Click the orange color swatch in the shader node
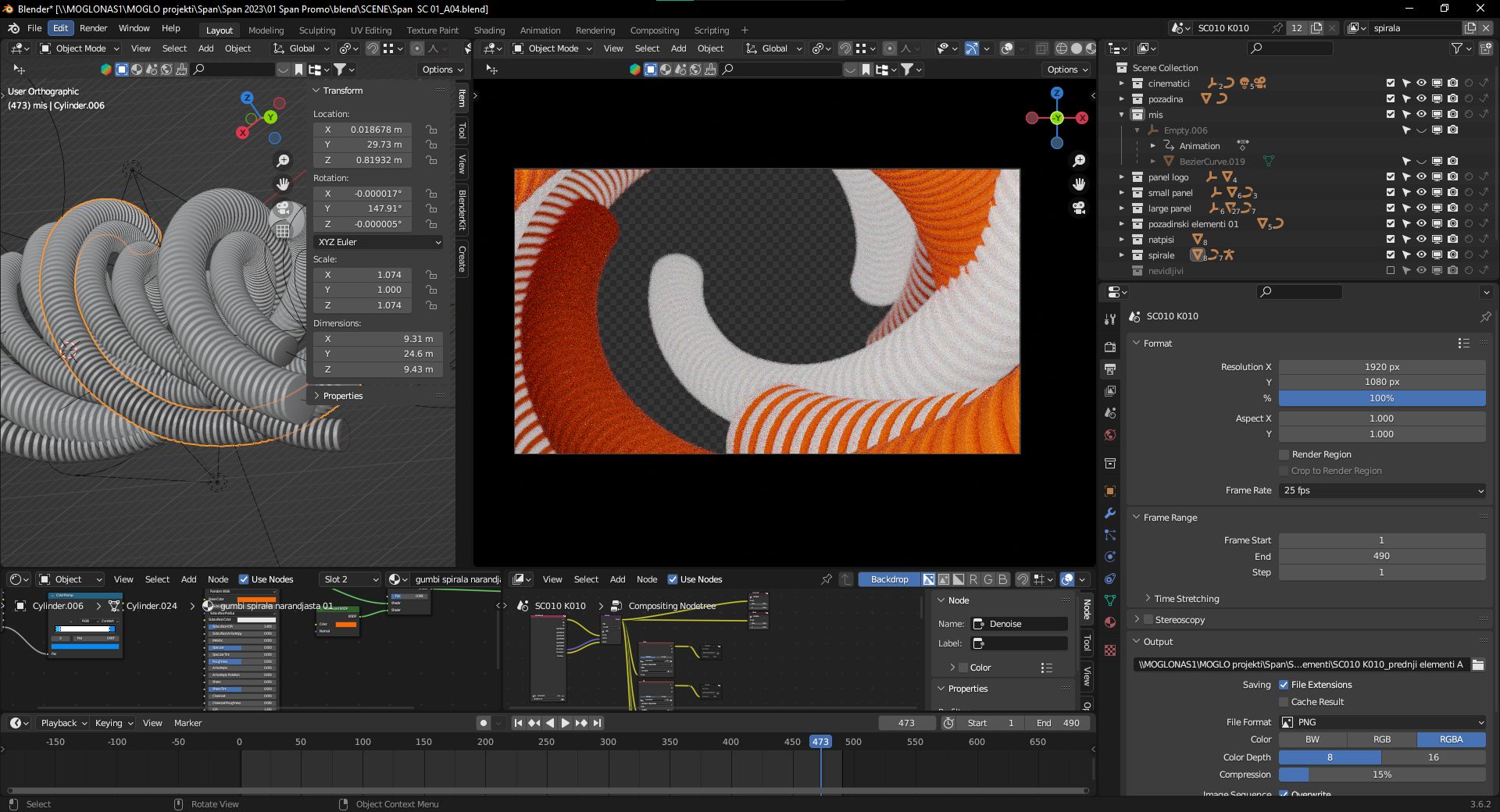This screenshot has height=812, width=1500. click(345, 625)
